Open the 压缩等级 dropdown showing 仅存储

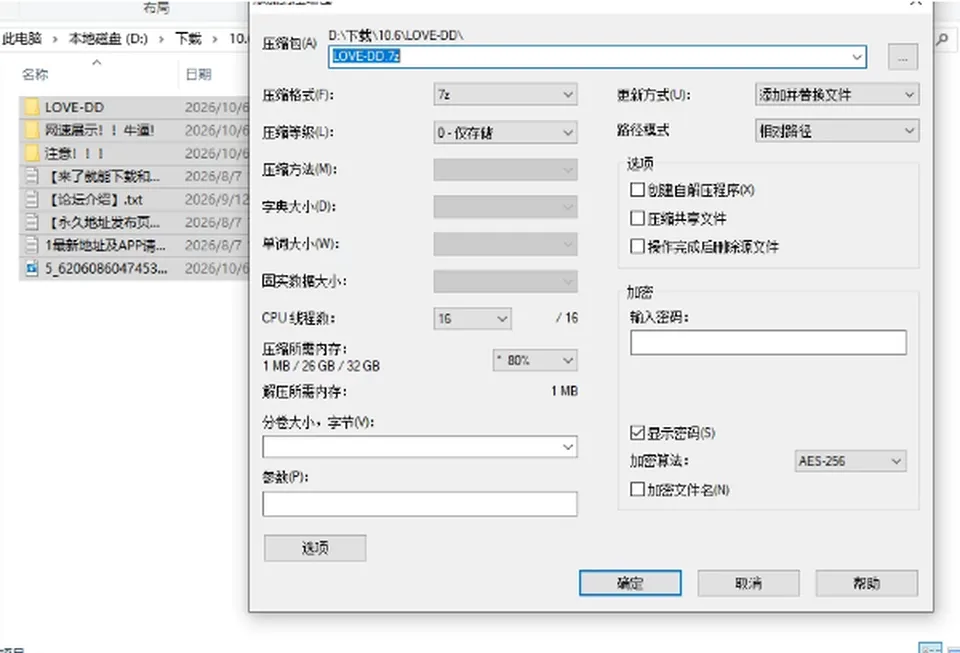click(x=505, y=132)
